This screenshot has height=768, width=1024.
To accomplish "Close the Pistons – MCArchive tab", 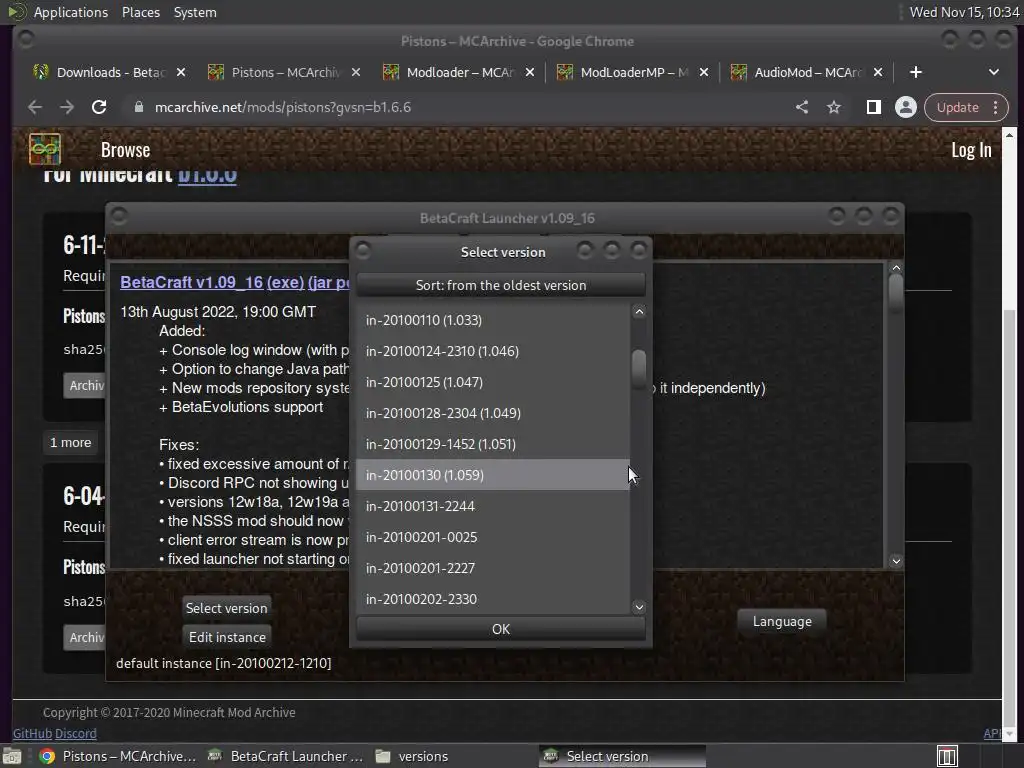I will 356,72.
